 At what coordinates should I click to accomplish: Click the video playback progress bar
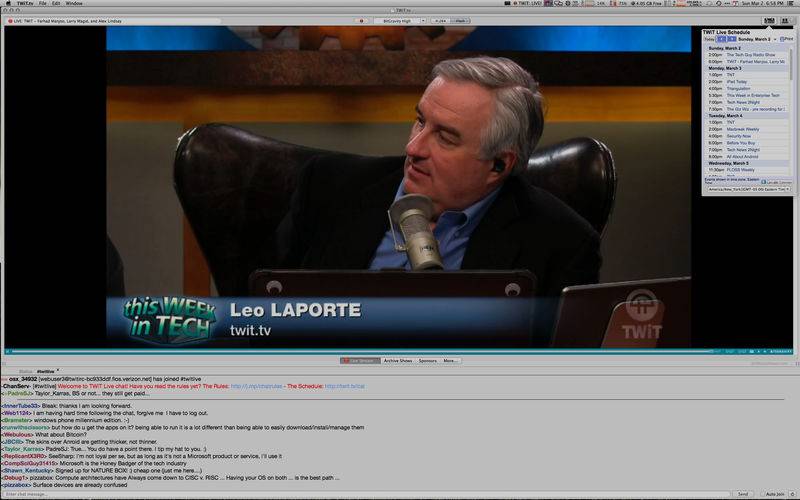(360, 352)
